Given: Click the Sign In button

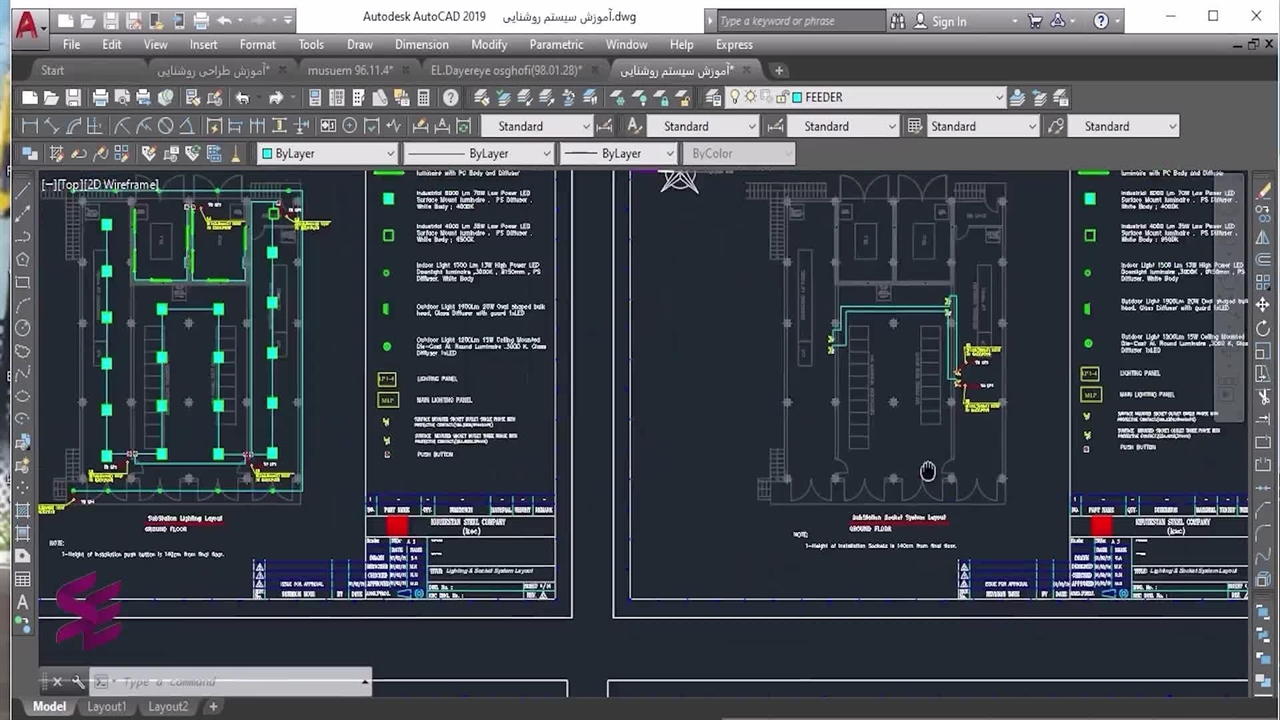Looking at the screenshot, I should click(948, 21).
